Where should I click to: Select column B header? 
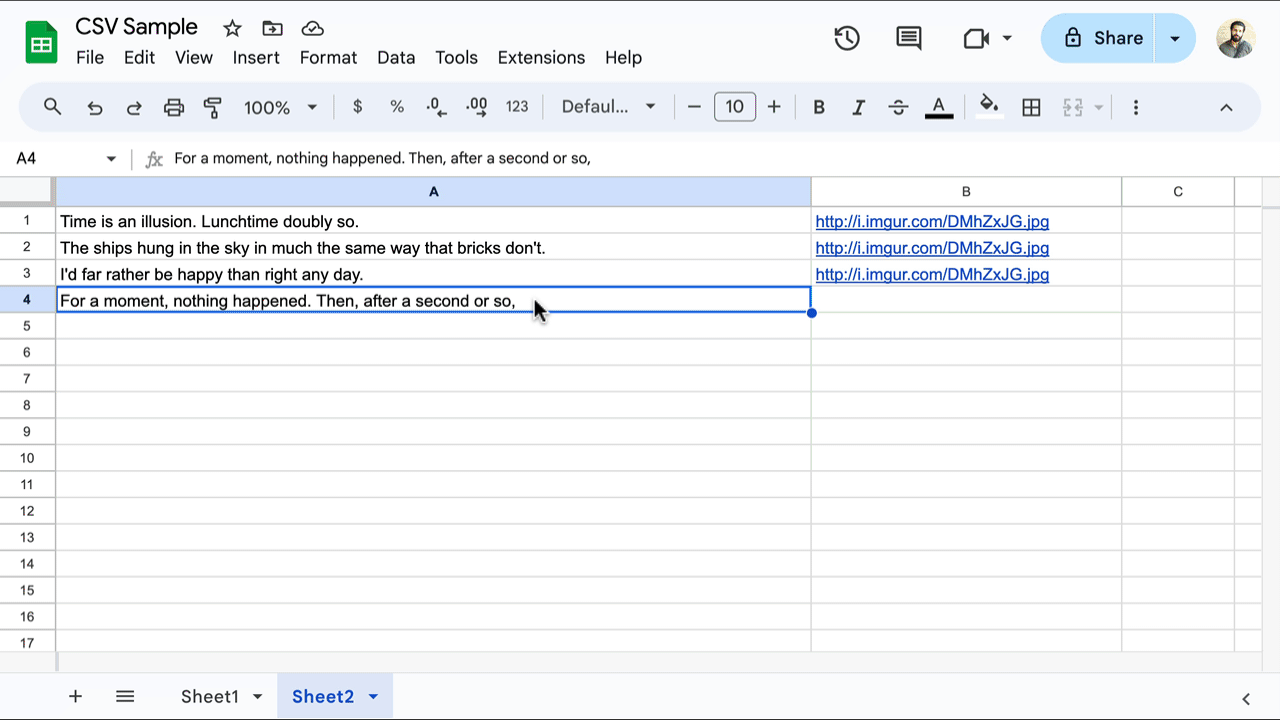coord(966,191)
